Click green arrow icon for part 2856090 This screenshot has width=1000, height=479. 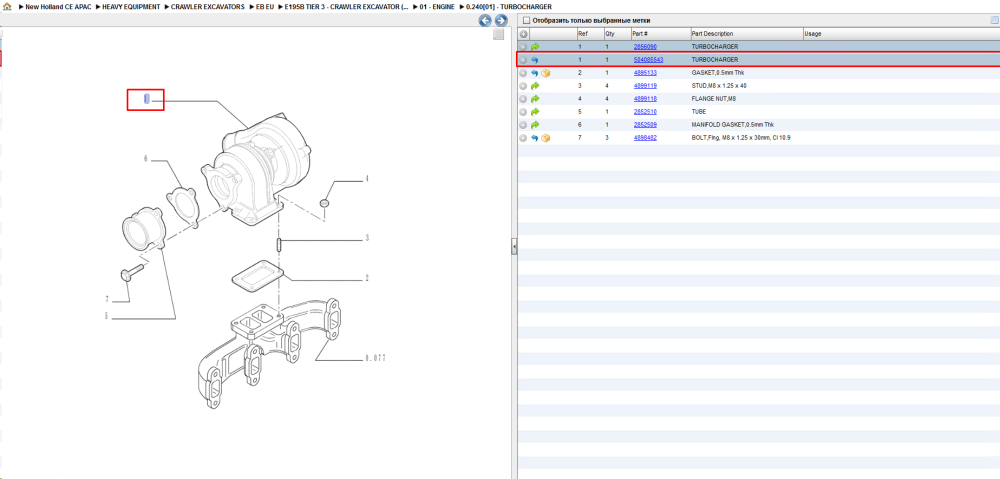click(535, 47)
